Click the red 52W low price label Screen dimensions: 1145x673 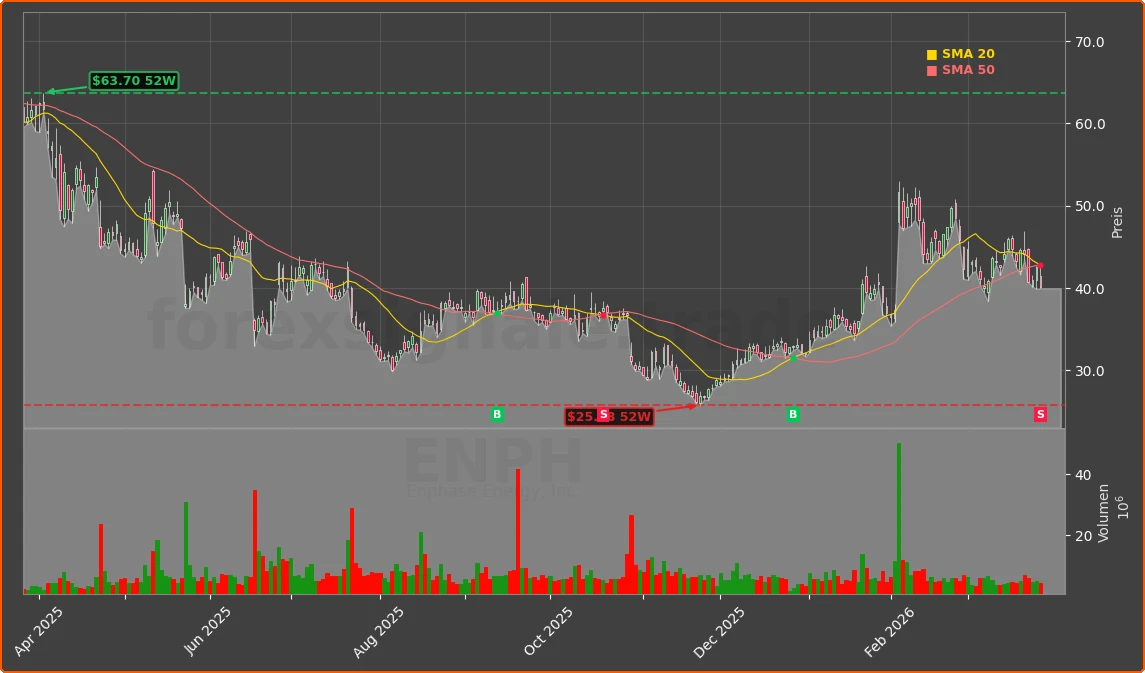[609, 417]
